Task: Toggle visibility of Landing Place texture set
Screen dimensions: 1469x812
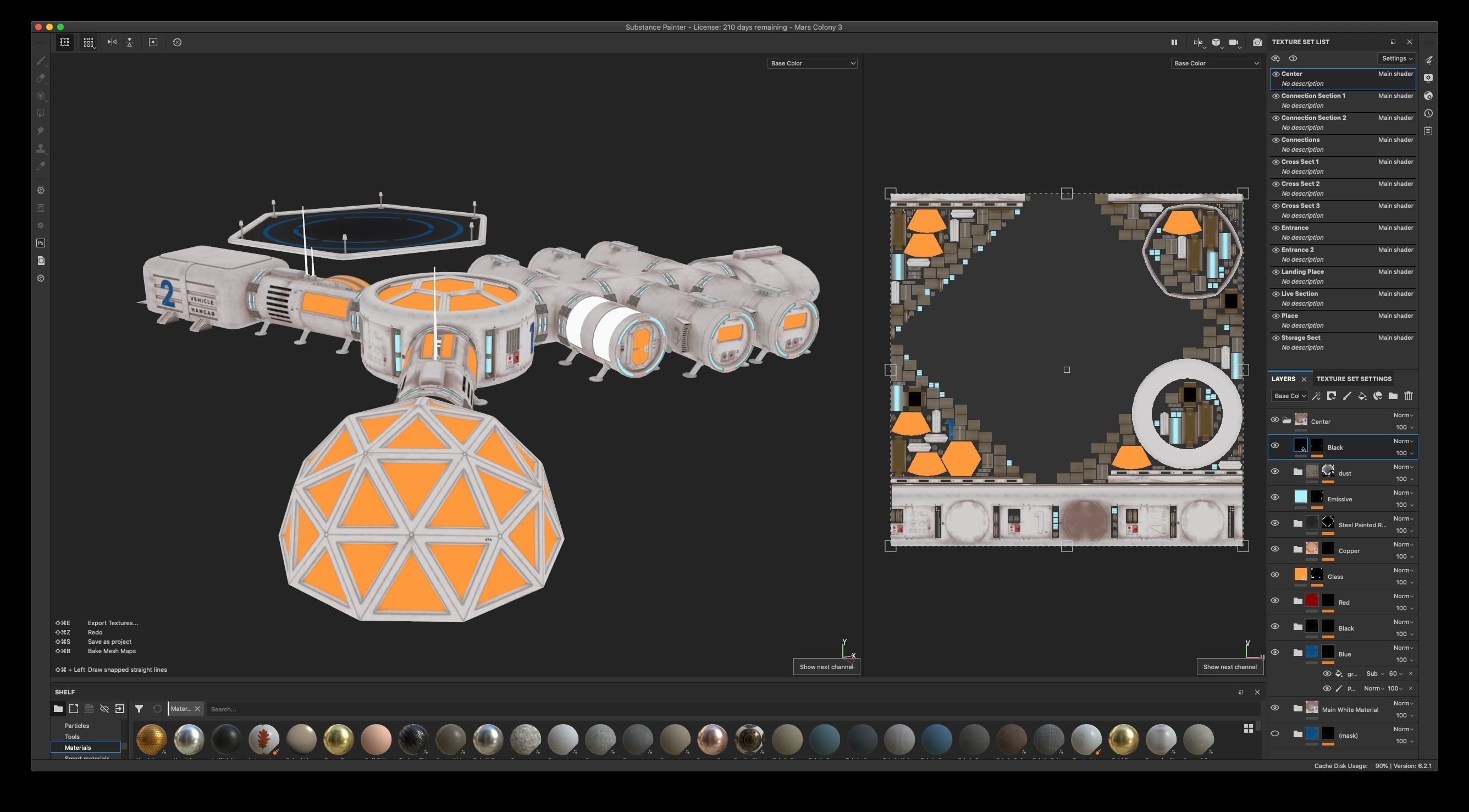Action: point(1275,272)
